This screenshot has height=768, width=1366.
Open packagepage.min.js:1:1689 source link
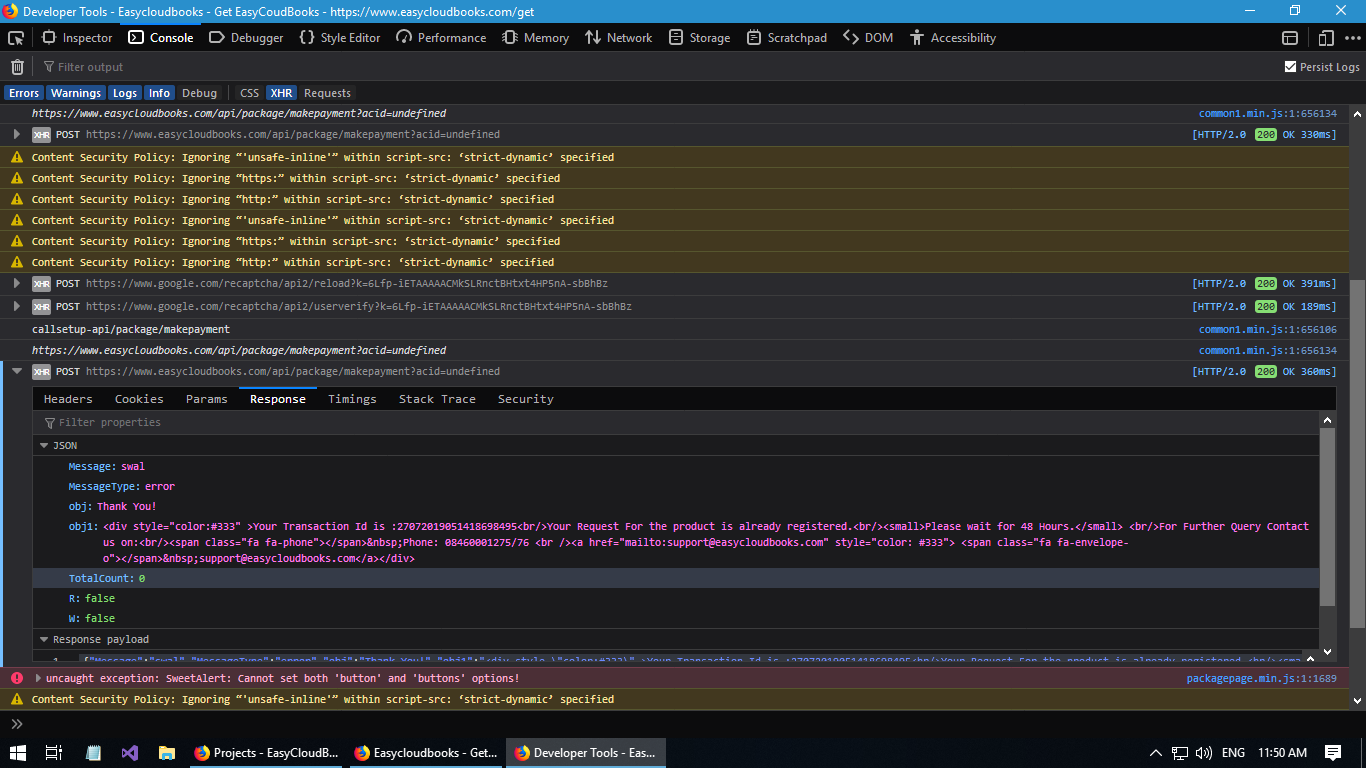[x=1261, y=678]
